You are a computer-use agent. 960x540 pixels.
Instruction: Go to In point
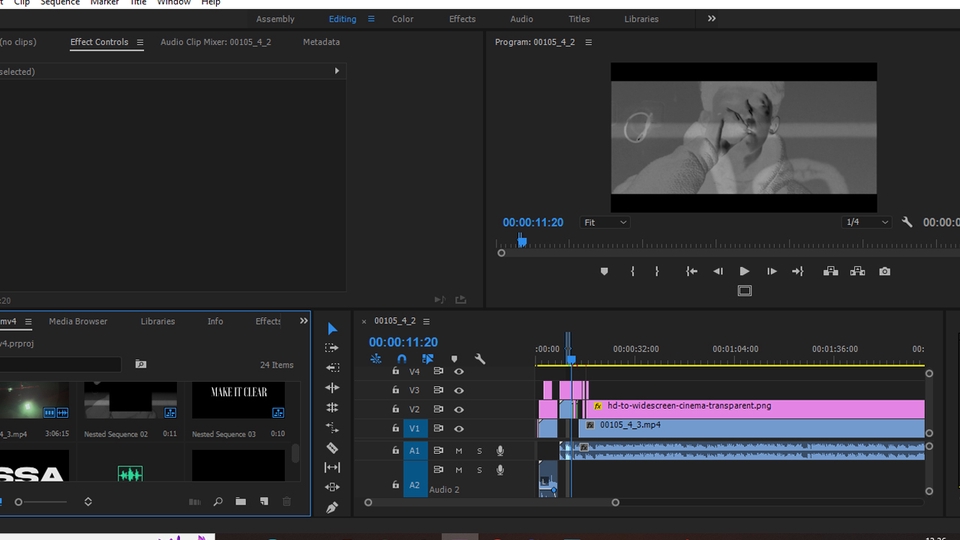[x=692, y=271]
